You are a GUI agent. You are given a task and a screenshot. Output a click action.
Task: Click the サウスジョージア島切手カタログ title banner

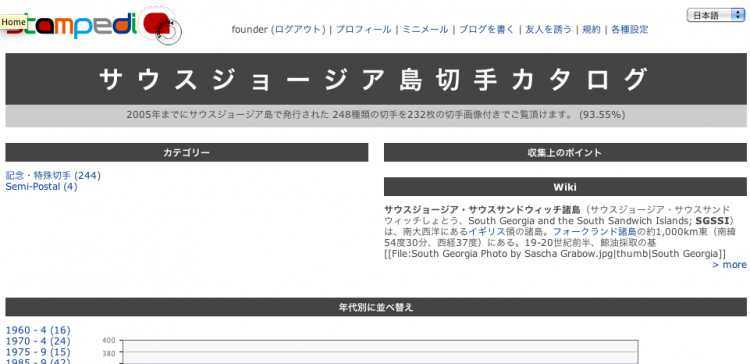(376, 79)
